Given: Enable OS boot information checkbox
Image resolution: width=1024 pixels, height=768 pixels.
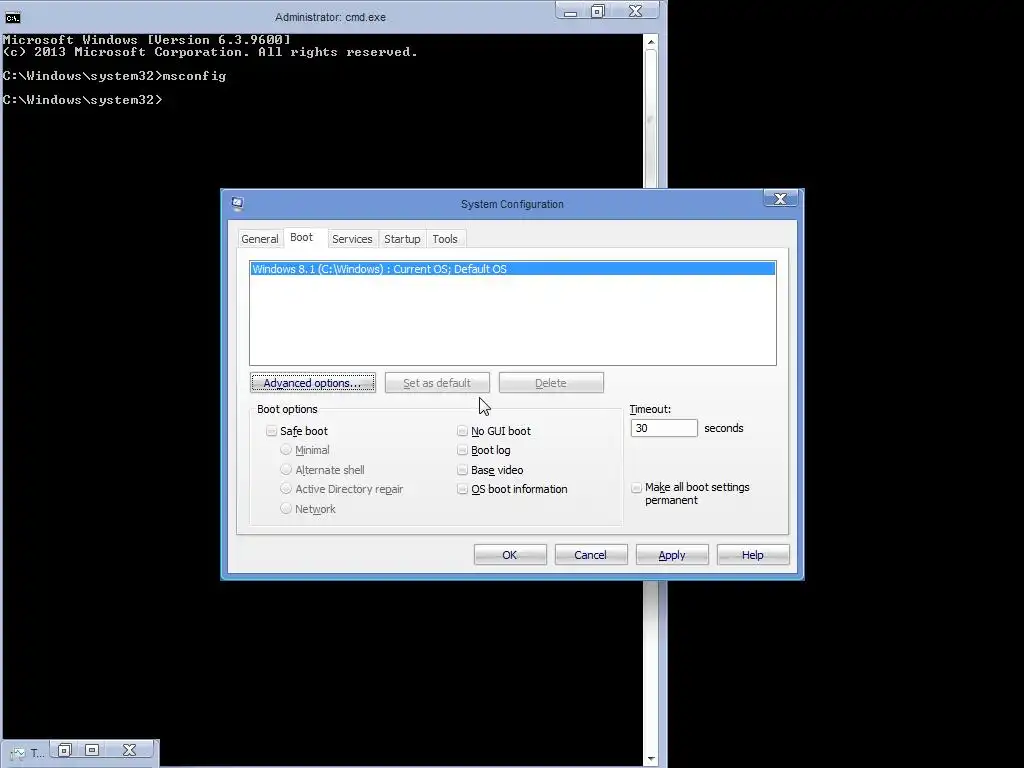Looking at the screenshot, I should click(462, 488).
